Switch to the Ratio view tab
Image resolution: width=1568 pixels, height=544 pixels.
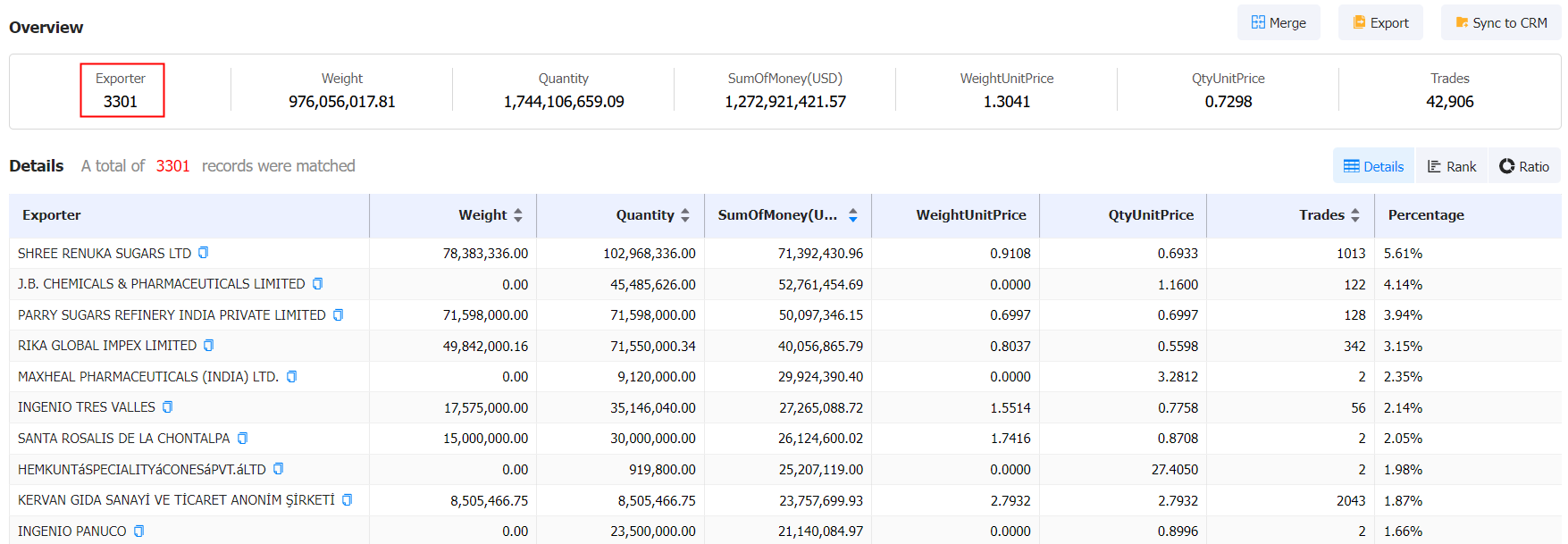[x=1524, y=166]
